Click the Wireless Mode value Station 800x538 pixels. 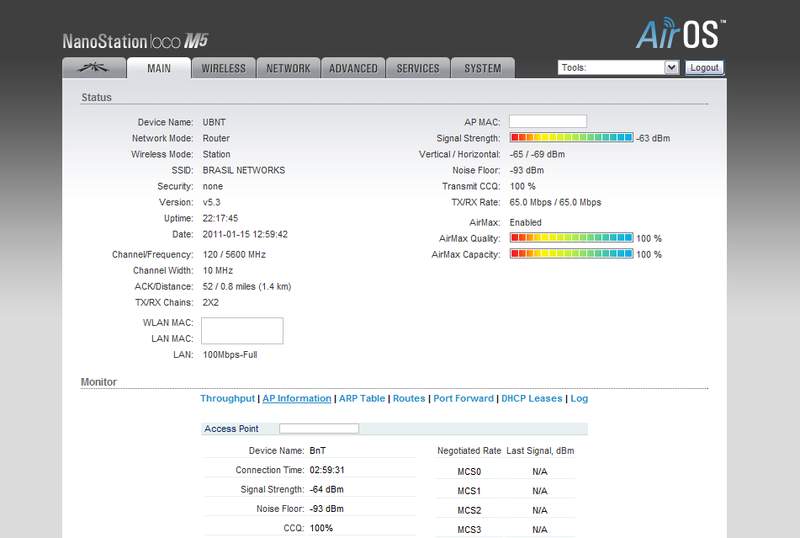[x=216, y=154]
